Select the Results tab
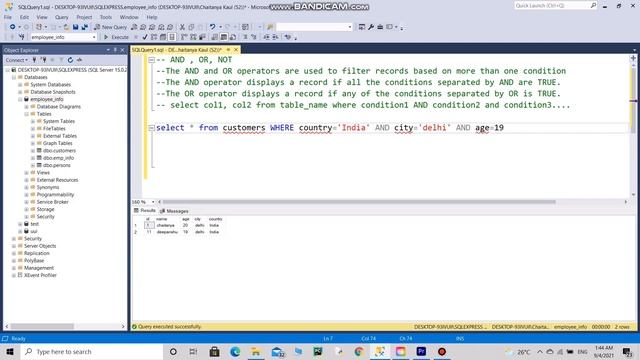The width and height of the screenshot is (640, 360). point(145,211)
